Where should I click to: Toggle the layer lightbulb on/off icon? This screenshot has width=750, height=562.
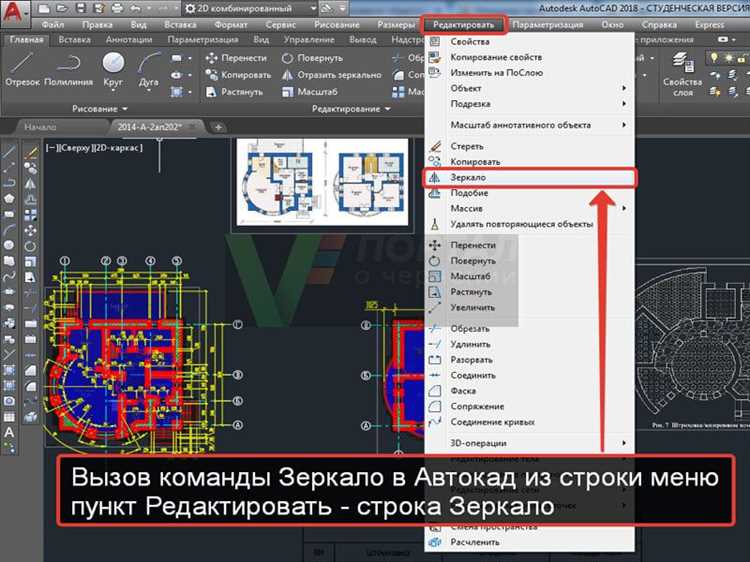[714, 58]
